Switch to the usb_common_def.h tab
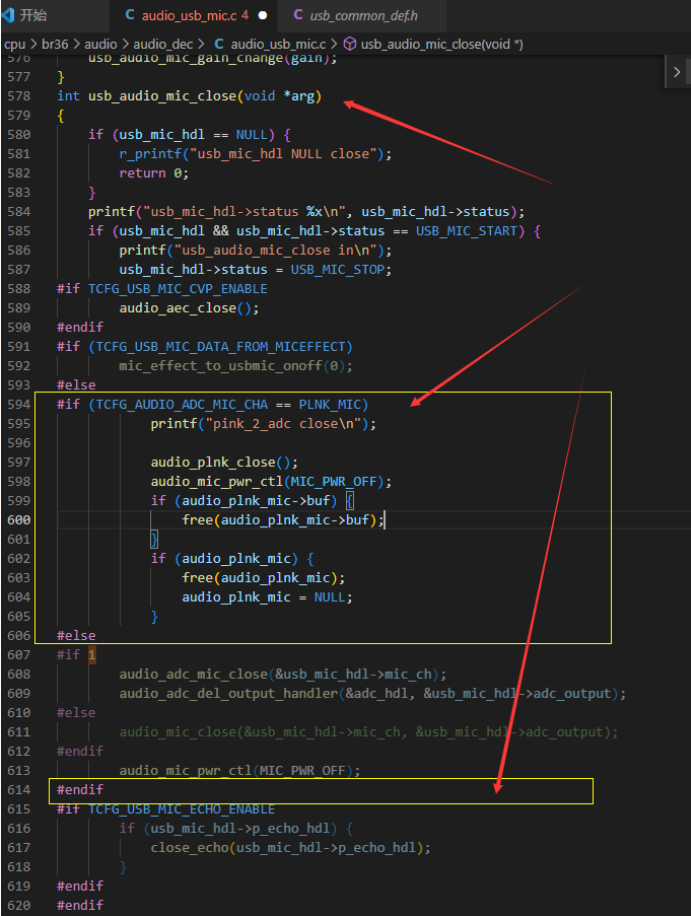The height and width of the screenshot is (916, 691). (x=362, y=15)
